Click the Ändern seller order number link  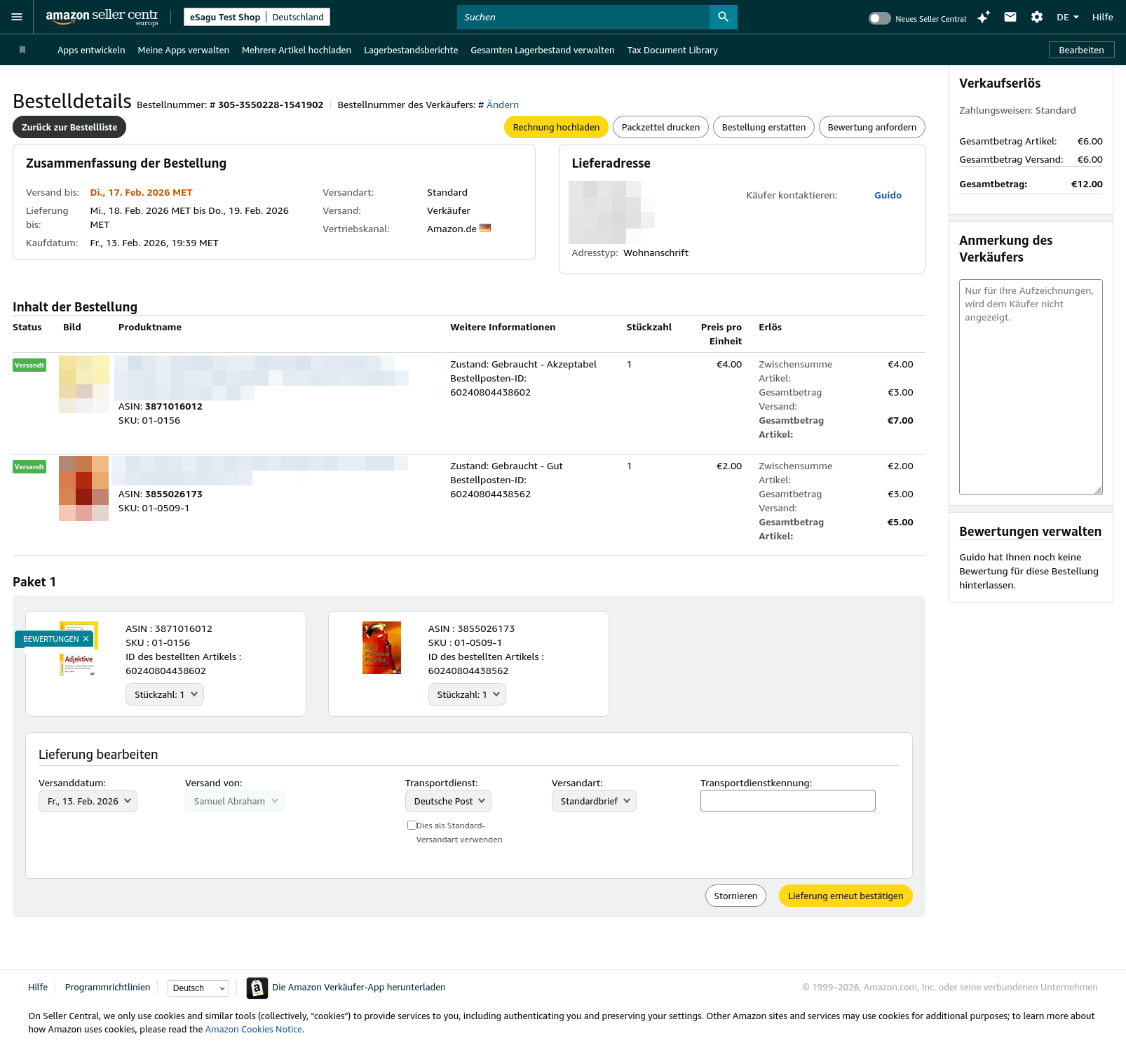(502, 105)
